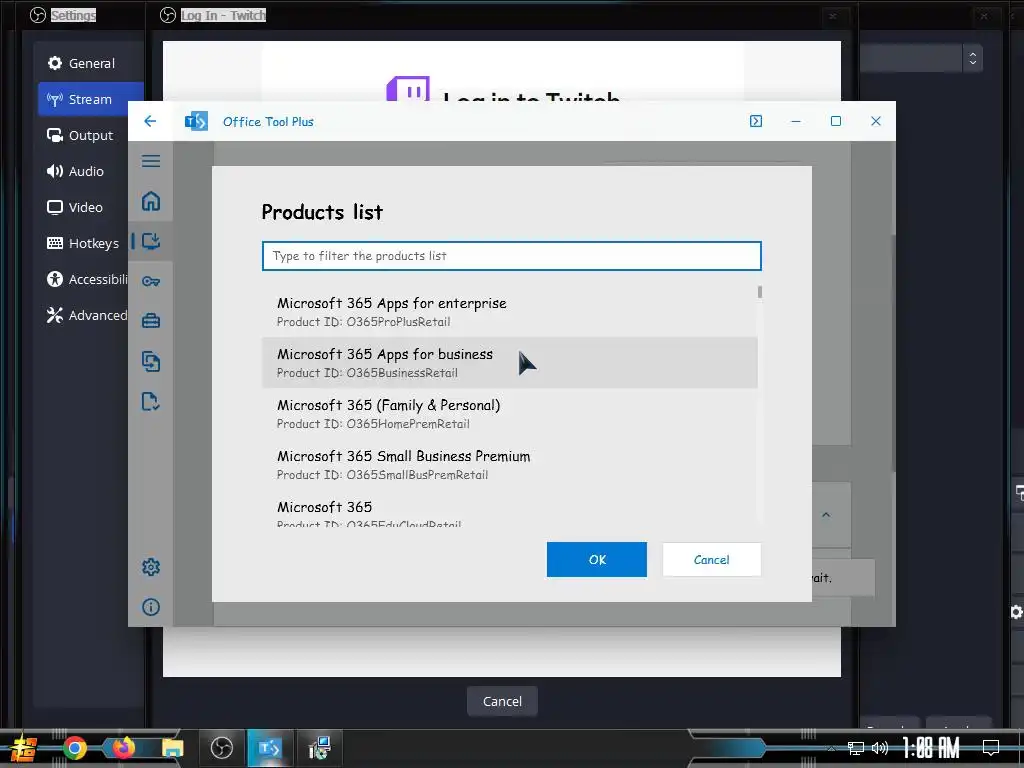Viewport: 1024px width, 768px height.
Task: Filter products using the search box
Action: click(x=511, y=256)
